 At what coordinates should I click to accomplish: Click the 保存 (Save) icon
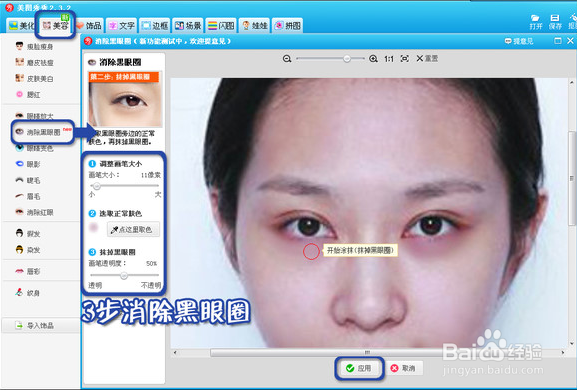pos(555,22)
